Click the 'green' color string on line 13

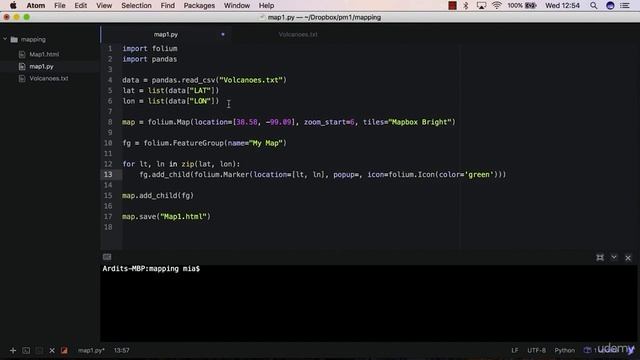(x=479, y=174)
